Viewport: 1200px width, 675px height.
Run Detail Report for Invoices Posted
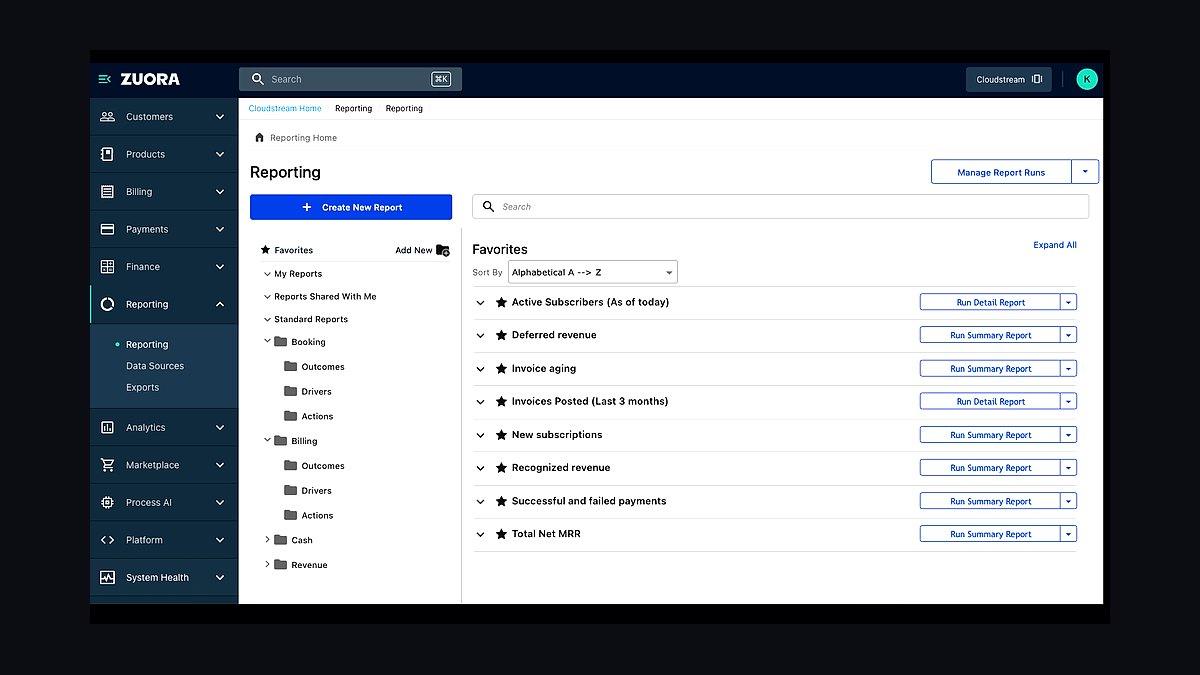[x=990, y=401]
